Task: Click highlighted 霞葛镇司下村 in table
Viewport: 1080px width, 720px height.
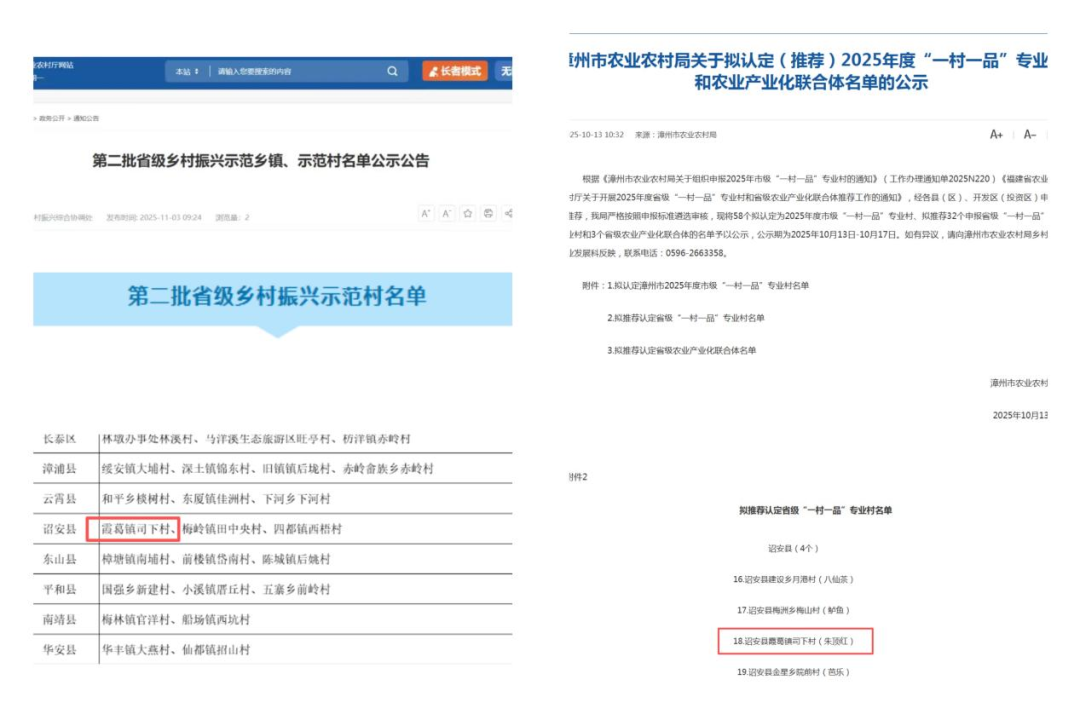Action: click(132, 529)
